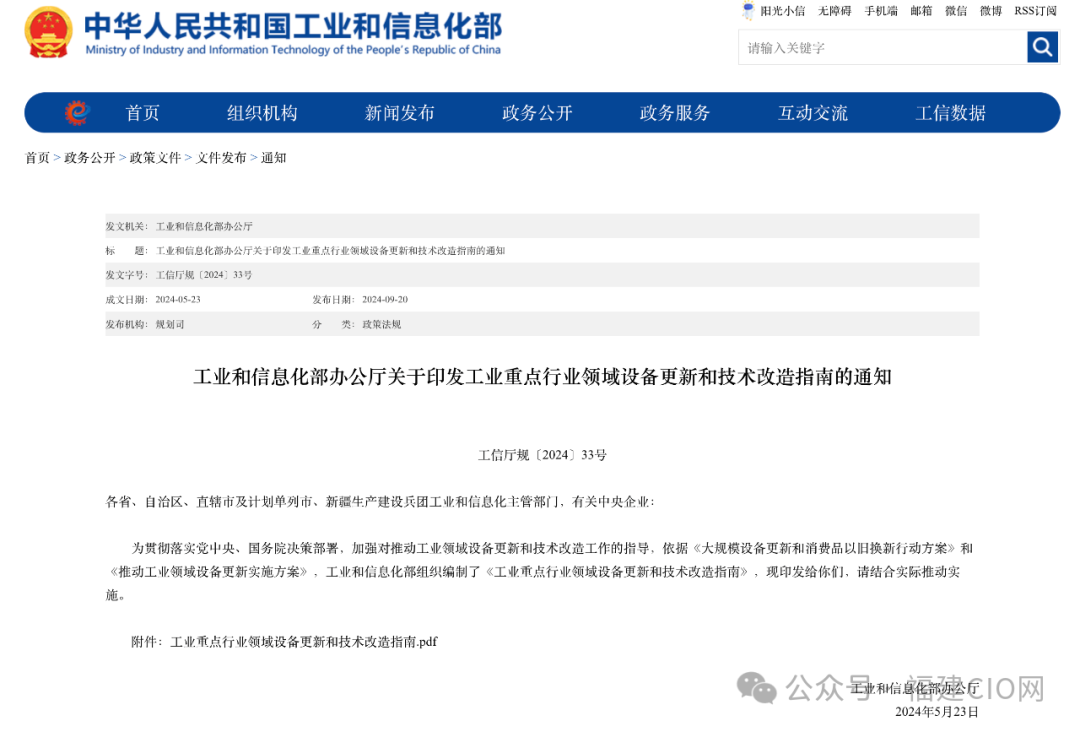Click the magnifier search icon button
Image resolution: width=1080 pixels, height=732 pixels.
click(x=1042, y=47)
